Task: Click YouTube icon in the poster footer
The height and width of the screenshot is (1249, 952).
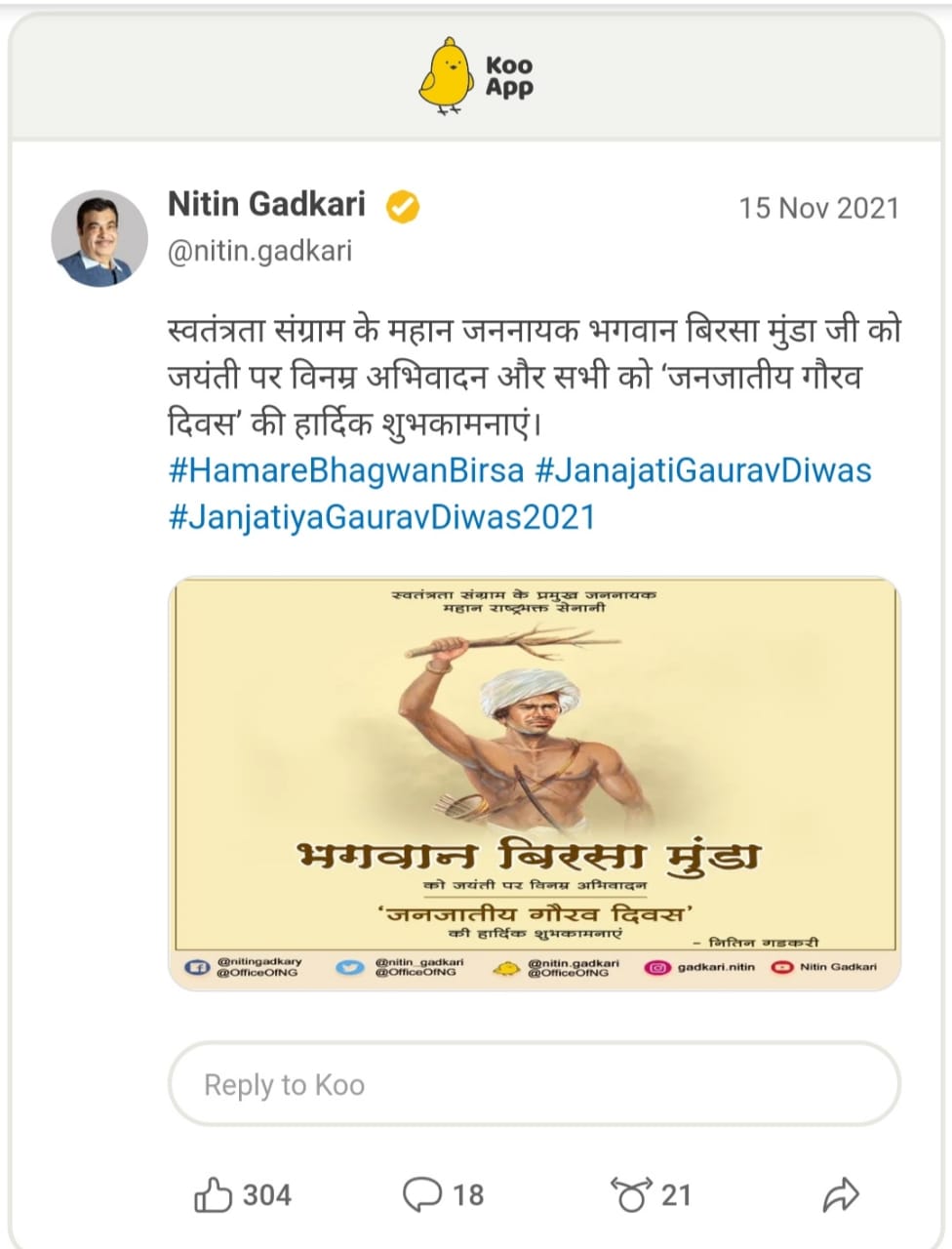Action: click(x=781, y=968)
